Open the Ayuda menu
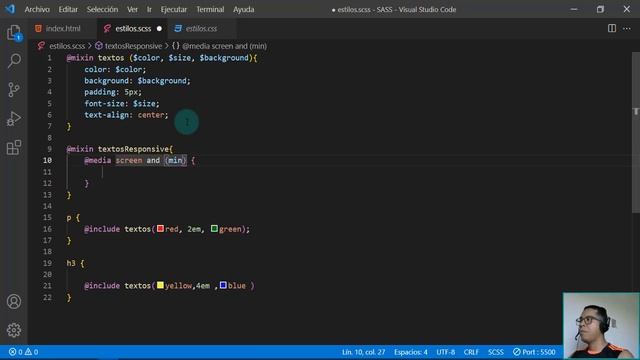The image size is (640, 360). [244, 9]
